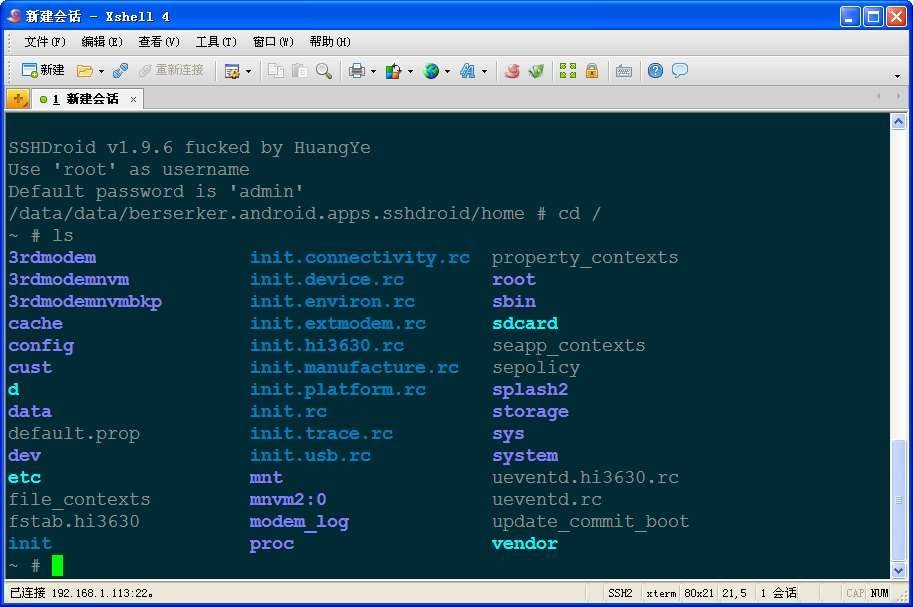Click the padlock lock screen icon
The image size is (913, 607).
tap(592, 71)
